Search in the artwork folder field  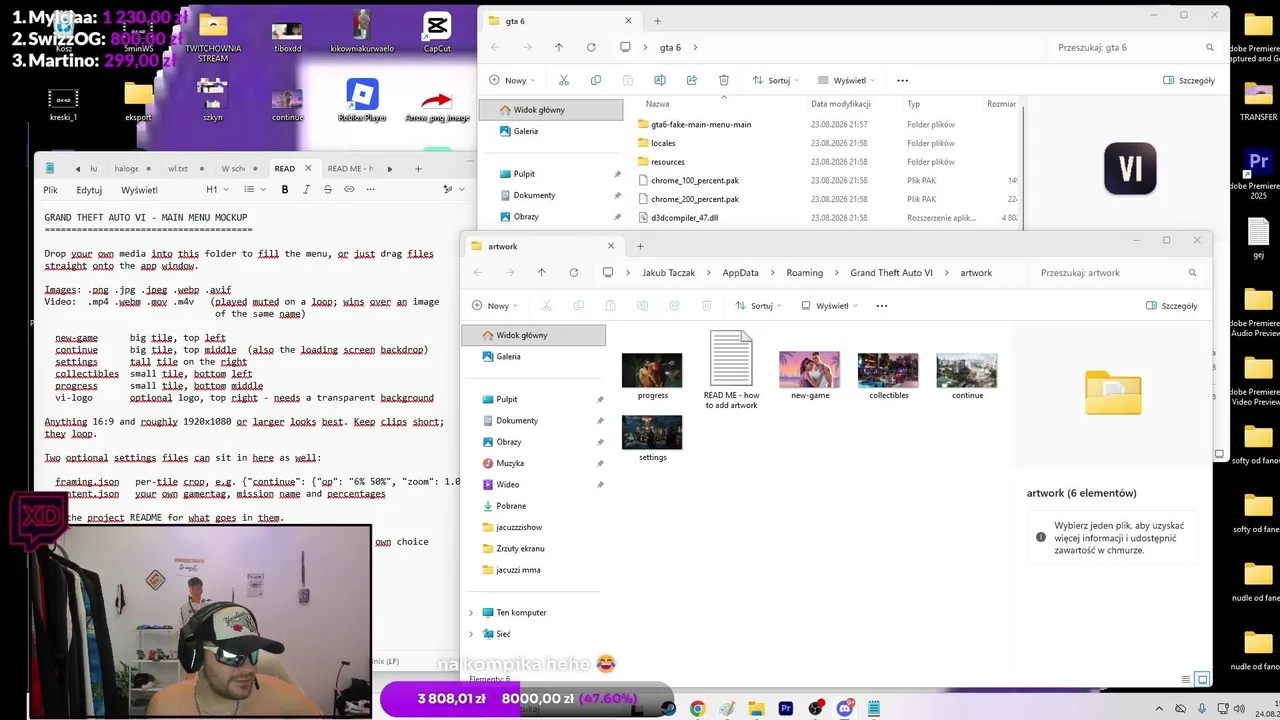click(x=1117, y=273)
